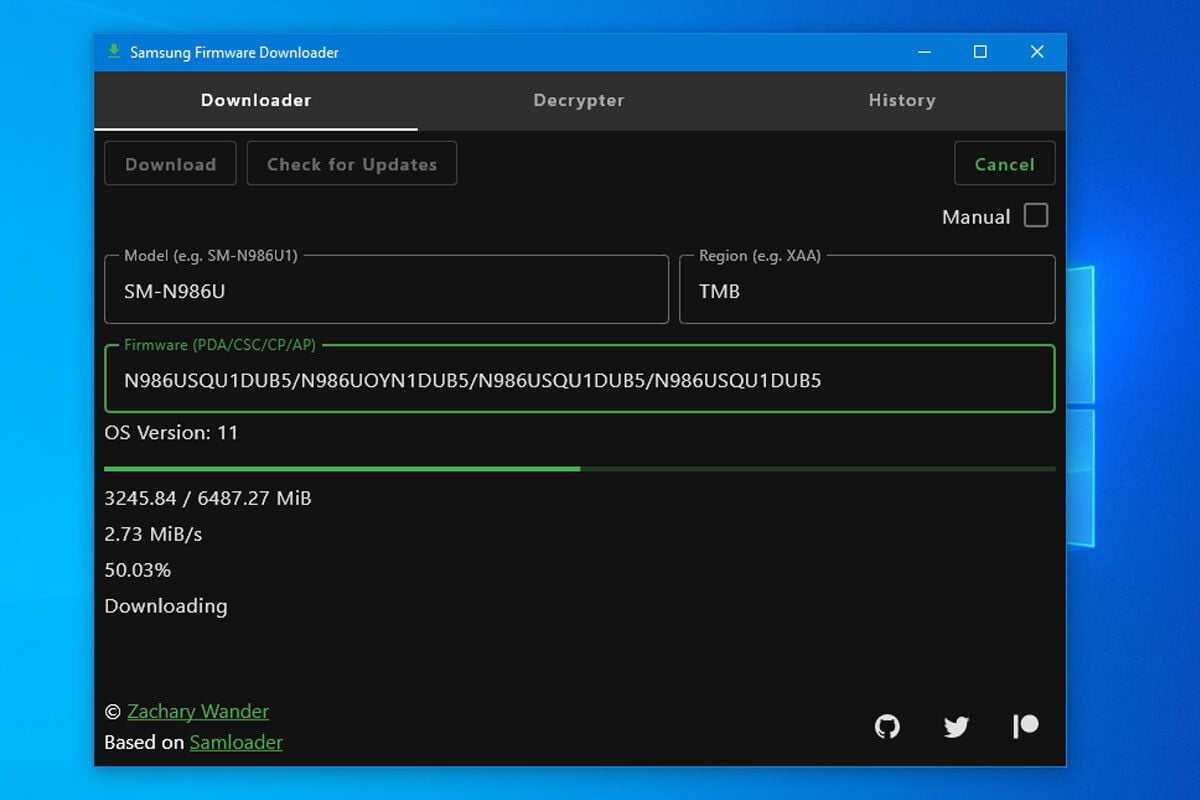Close the Samsung Firmware Downloader window

[1037, 52]
